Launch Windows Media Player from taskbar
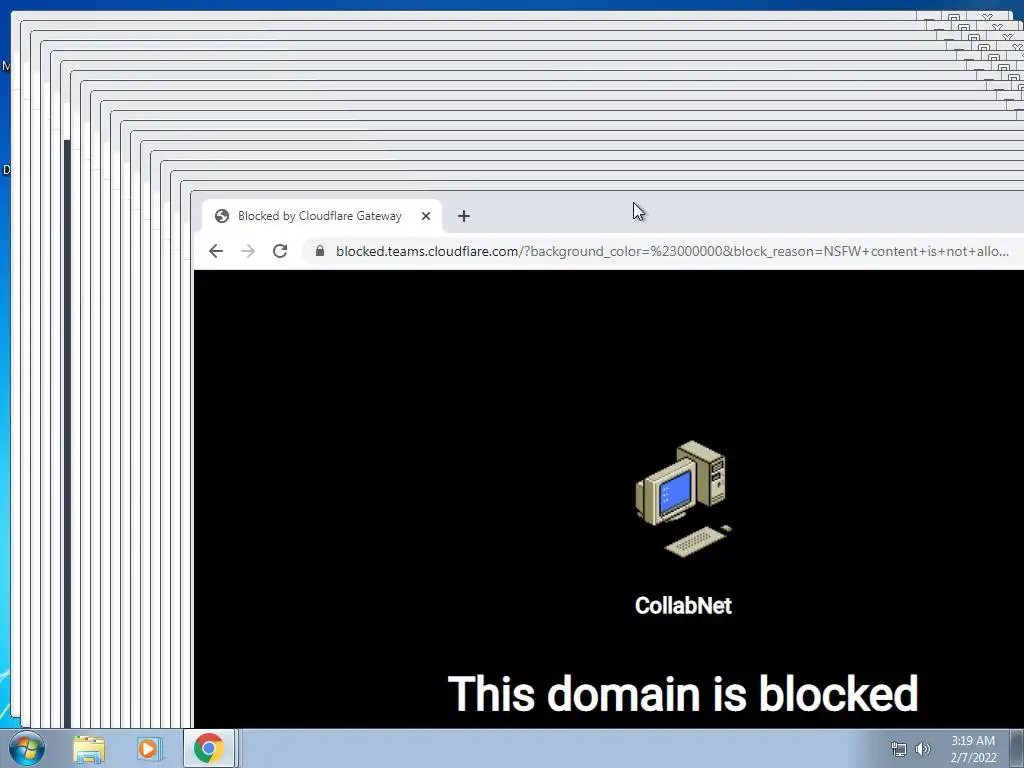Viewport: 1024px width, 768px height. coord(149,748)
